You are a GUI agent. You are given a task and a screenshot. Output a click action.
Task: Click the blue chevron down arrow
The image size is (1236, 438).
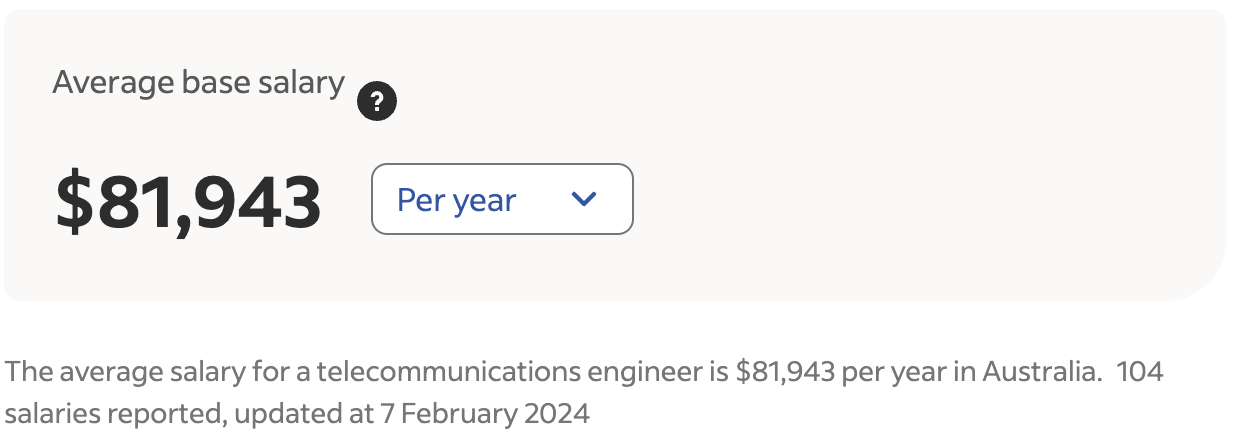point(583,199)
